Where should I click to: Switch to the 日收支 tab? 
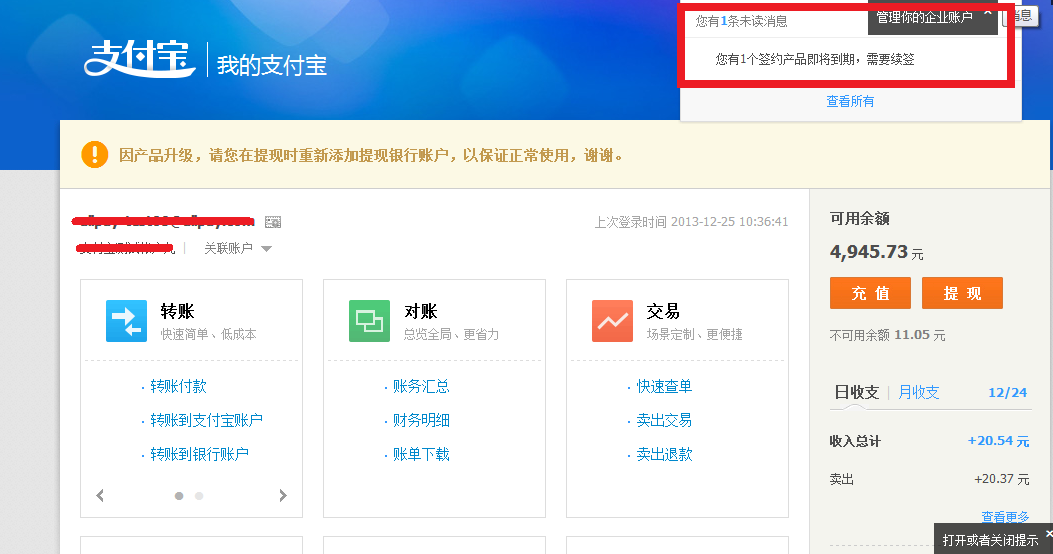pos(856,392)
